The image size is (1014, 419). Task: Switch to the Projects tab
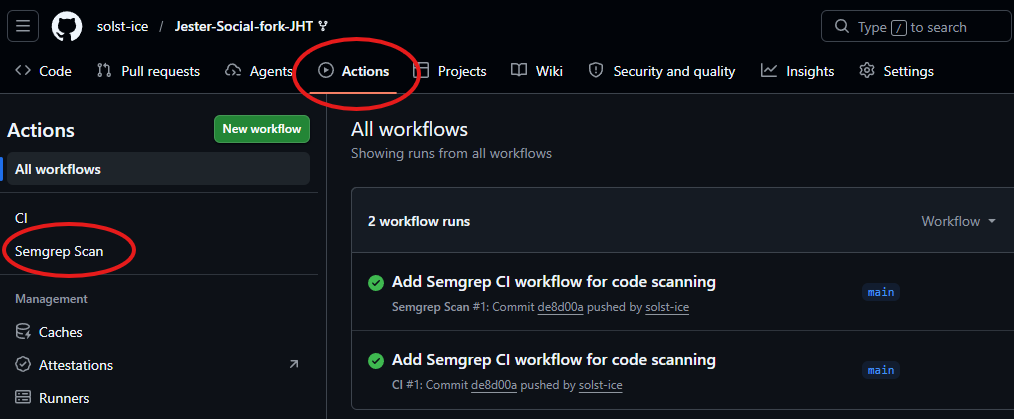pyautogui.click(x=450, y=71)
